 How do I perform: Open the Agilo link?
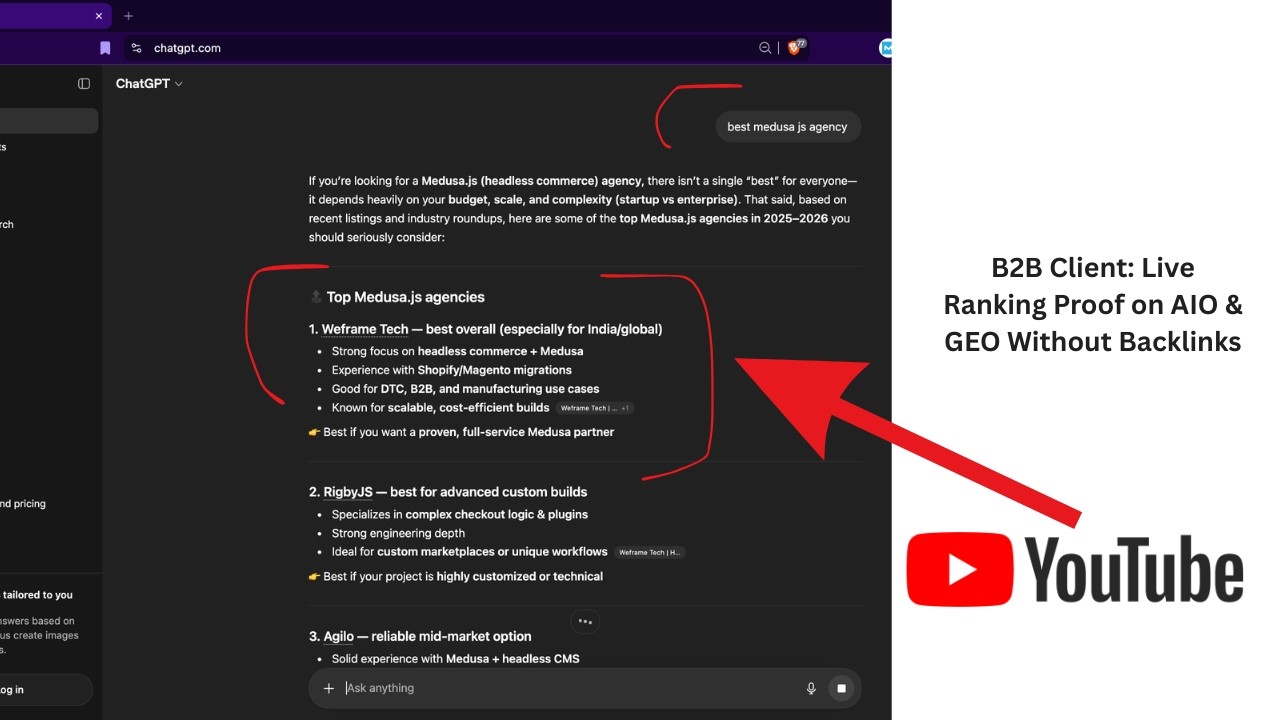pos(339,636)
